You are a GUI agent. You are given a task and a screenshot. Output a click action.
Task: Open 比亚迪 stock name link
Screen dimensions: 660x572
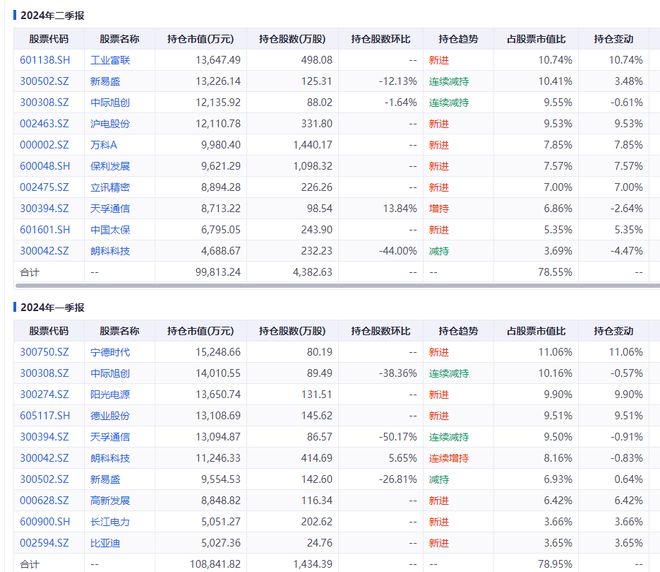105,543
